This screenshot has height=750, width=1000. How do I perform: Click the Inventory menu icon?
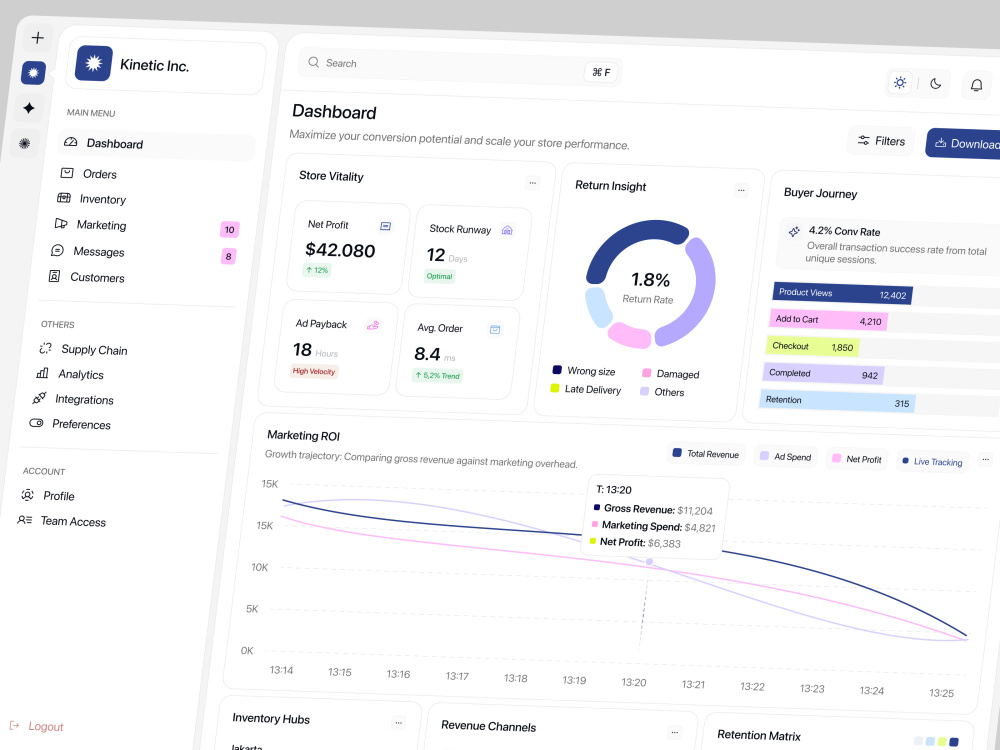64,198
